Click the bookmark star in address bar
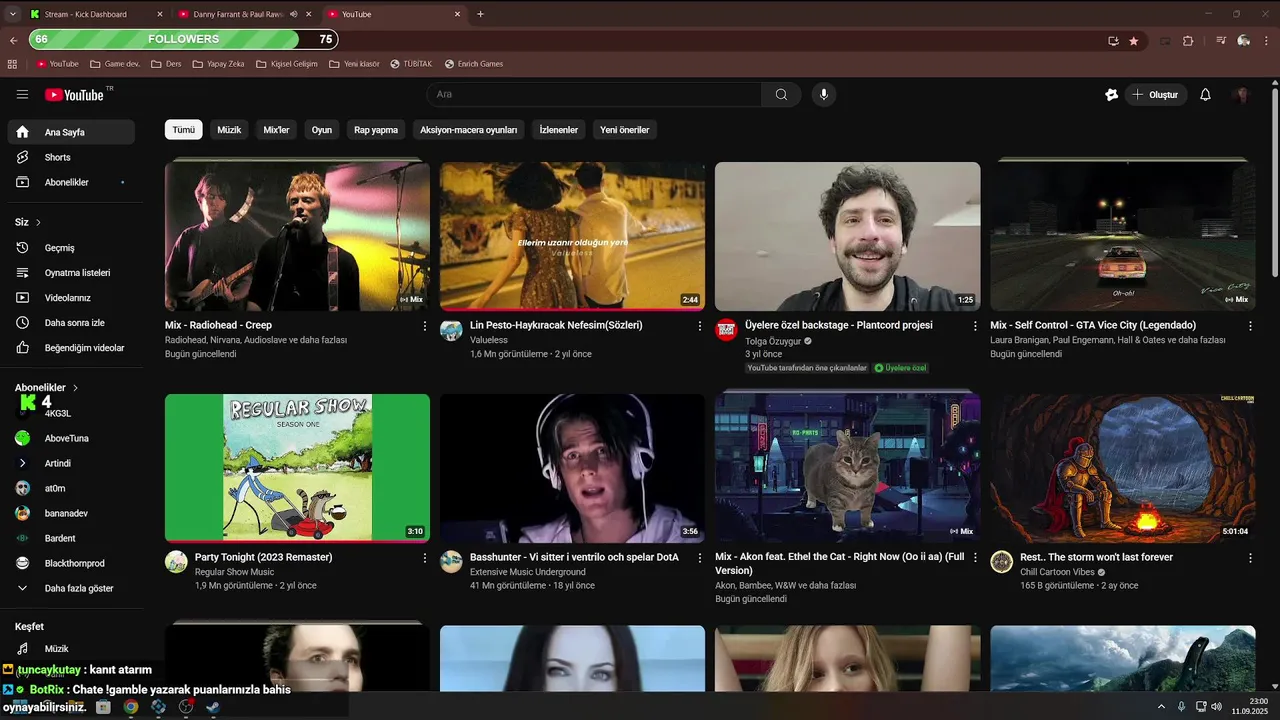 (1133, 41)
